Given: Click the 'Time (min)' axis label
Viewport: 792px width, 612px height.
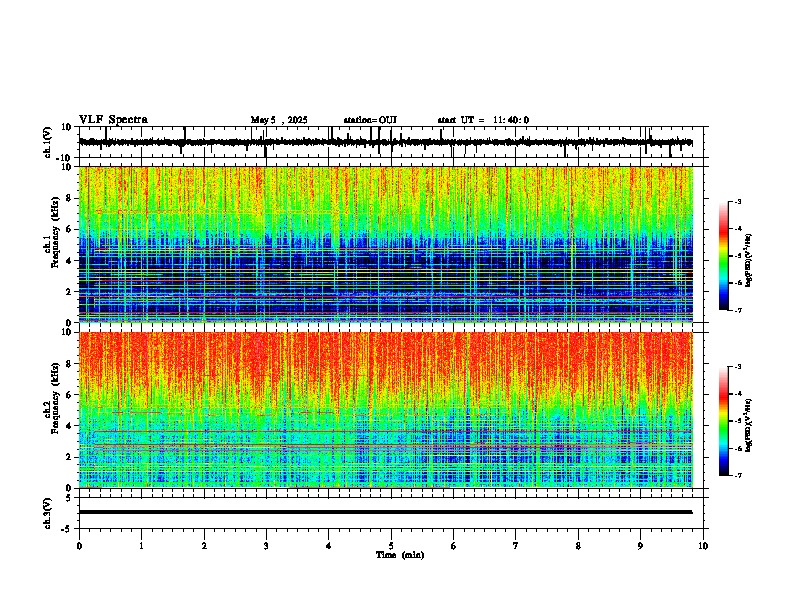Looking at the screenshot, I should coord(400,555).
